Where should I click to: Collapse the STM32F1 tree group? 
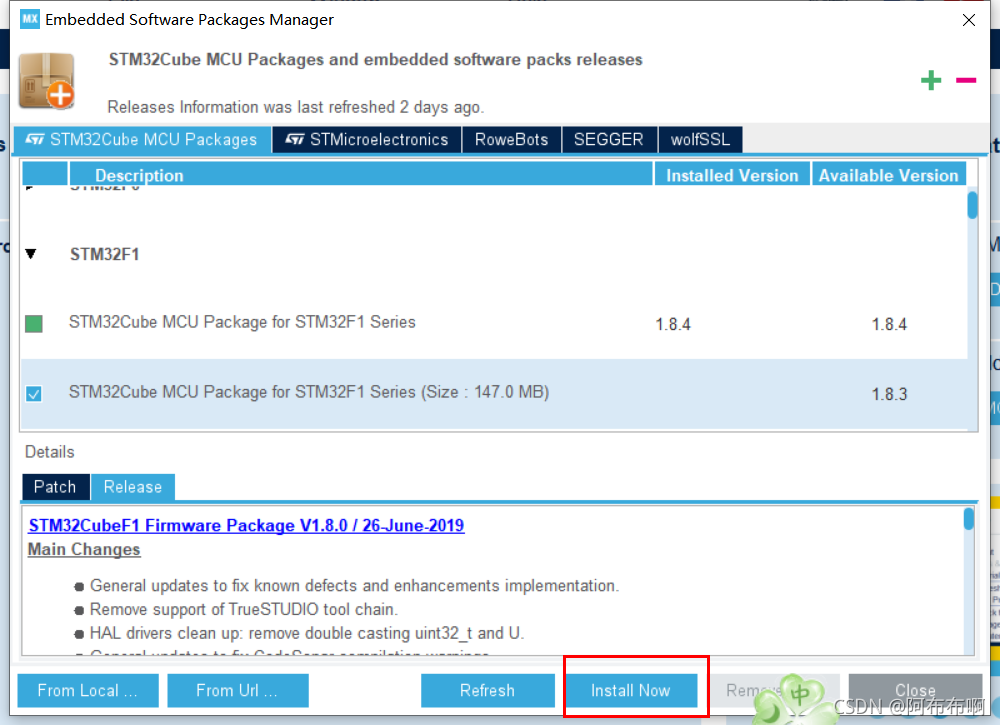coord(31,254)
